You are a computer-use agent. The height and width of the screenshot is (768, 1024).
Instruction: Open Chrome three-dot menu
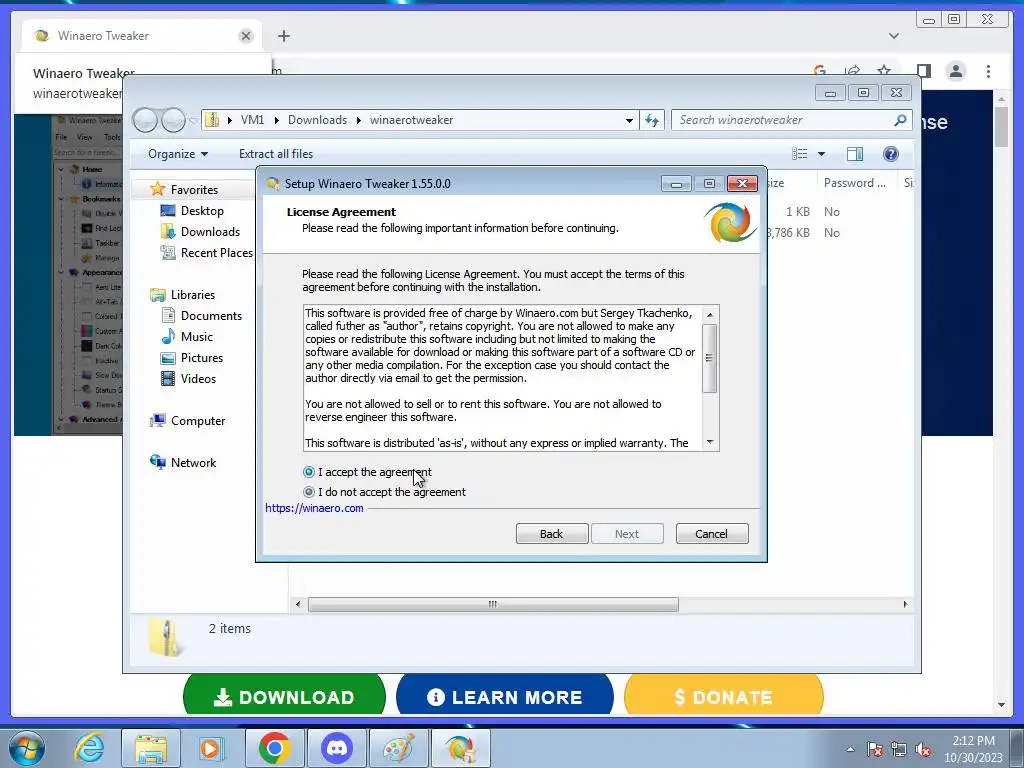[989, 71]
